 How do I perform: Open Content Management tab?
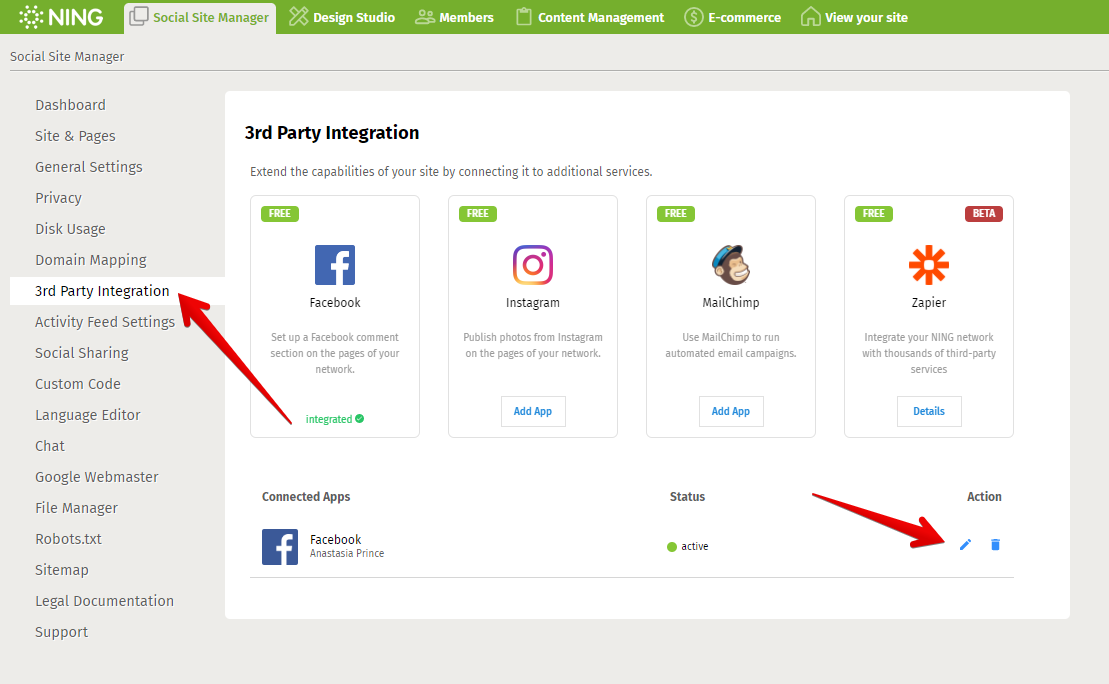(589, 17)
